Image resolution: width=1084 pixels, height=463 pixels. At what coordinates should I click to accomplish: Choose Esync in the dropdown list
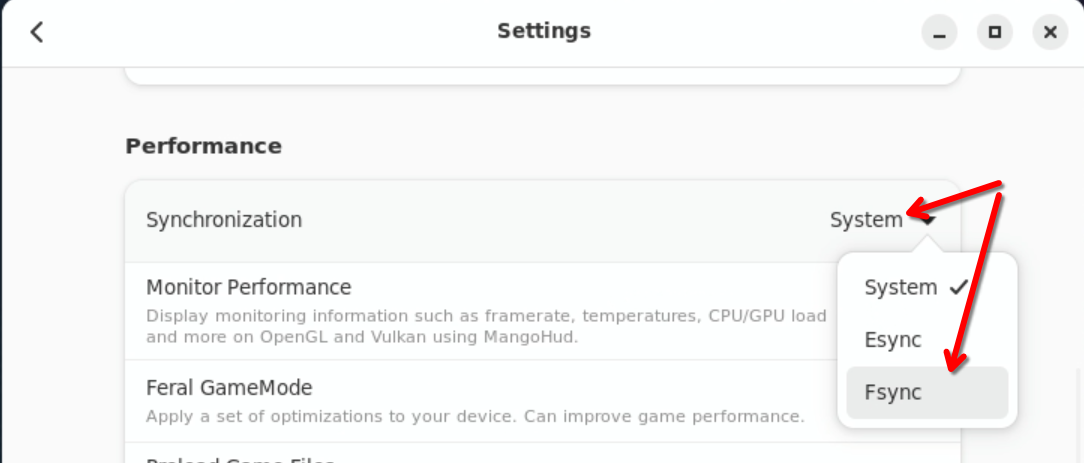pyautogui.click(x=893, y=340)
